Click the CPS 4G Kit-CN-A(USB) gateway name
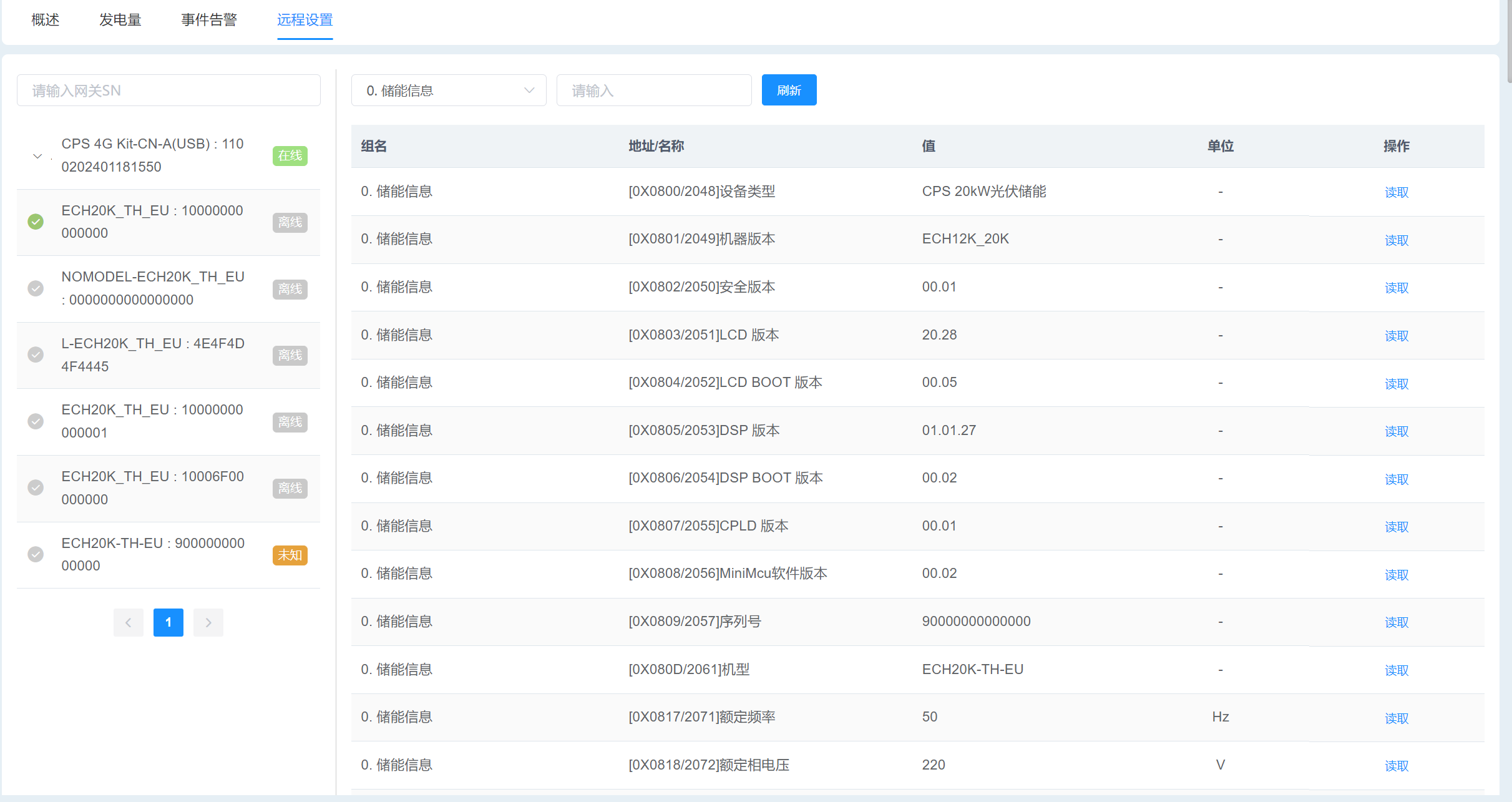 click(x=152, y=155)
